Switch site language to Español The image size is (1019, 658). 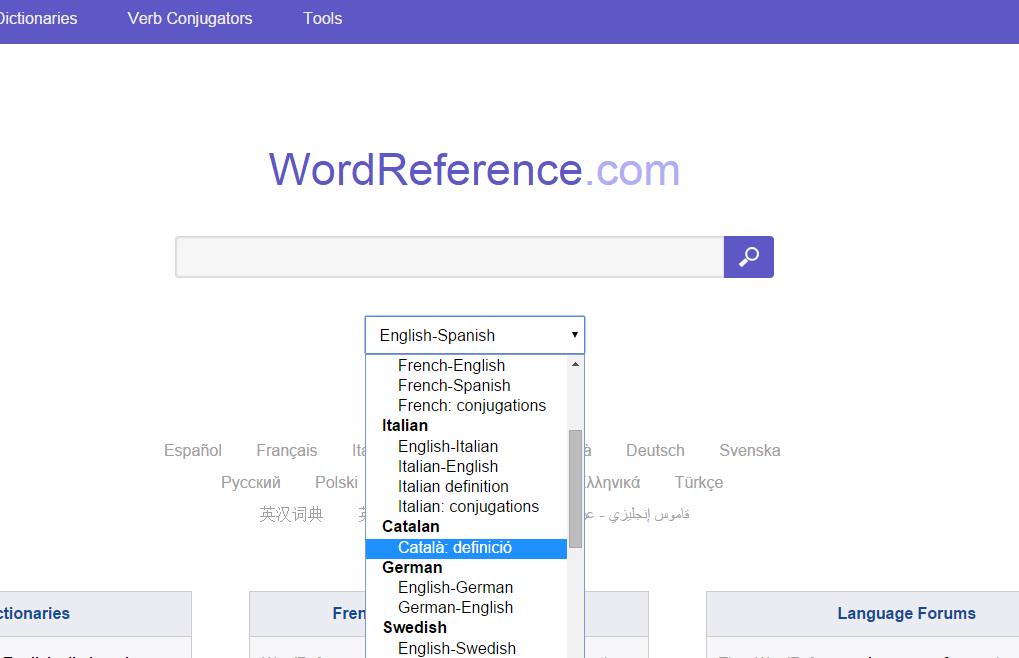click(x=192, y=450)
